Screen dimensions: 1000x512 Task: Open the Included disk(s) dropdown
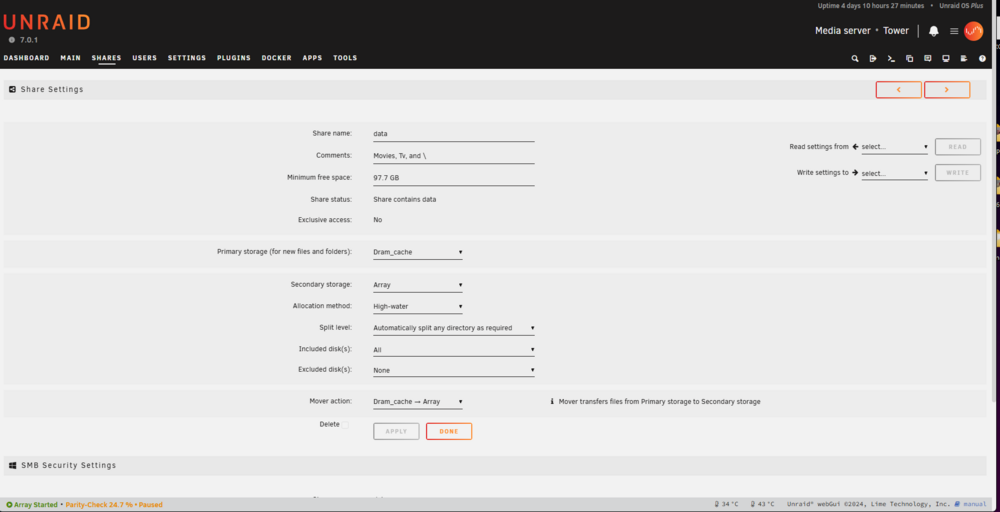[453, 350]
